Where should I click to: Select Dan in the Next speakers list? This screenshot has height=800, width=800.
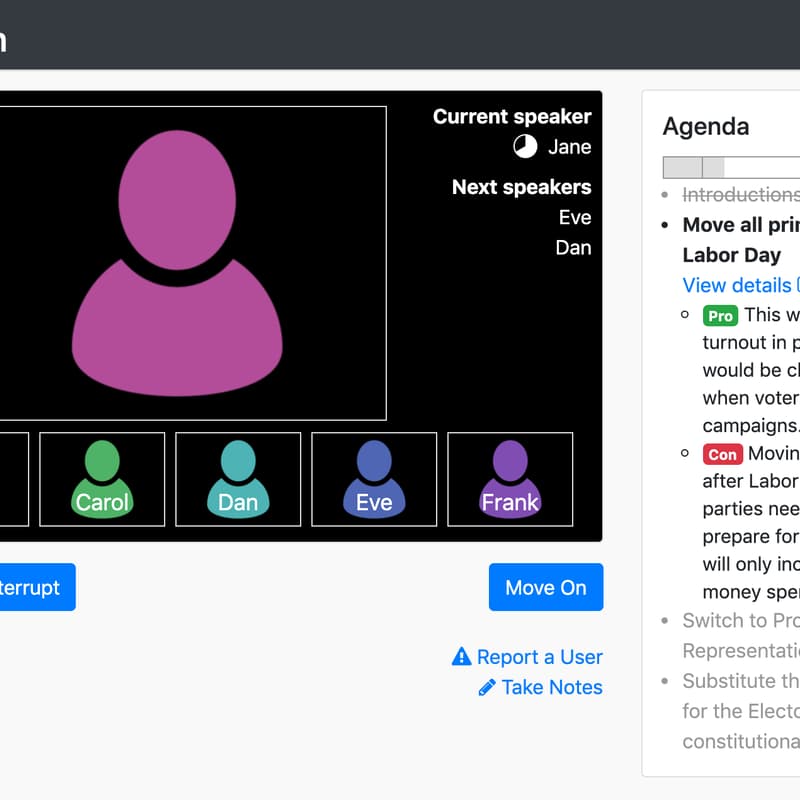click(x=573, y=247)
